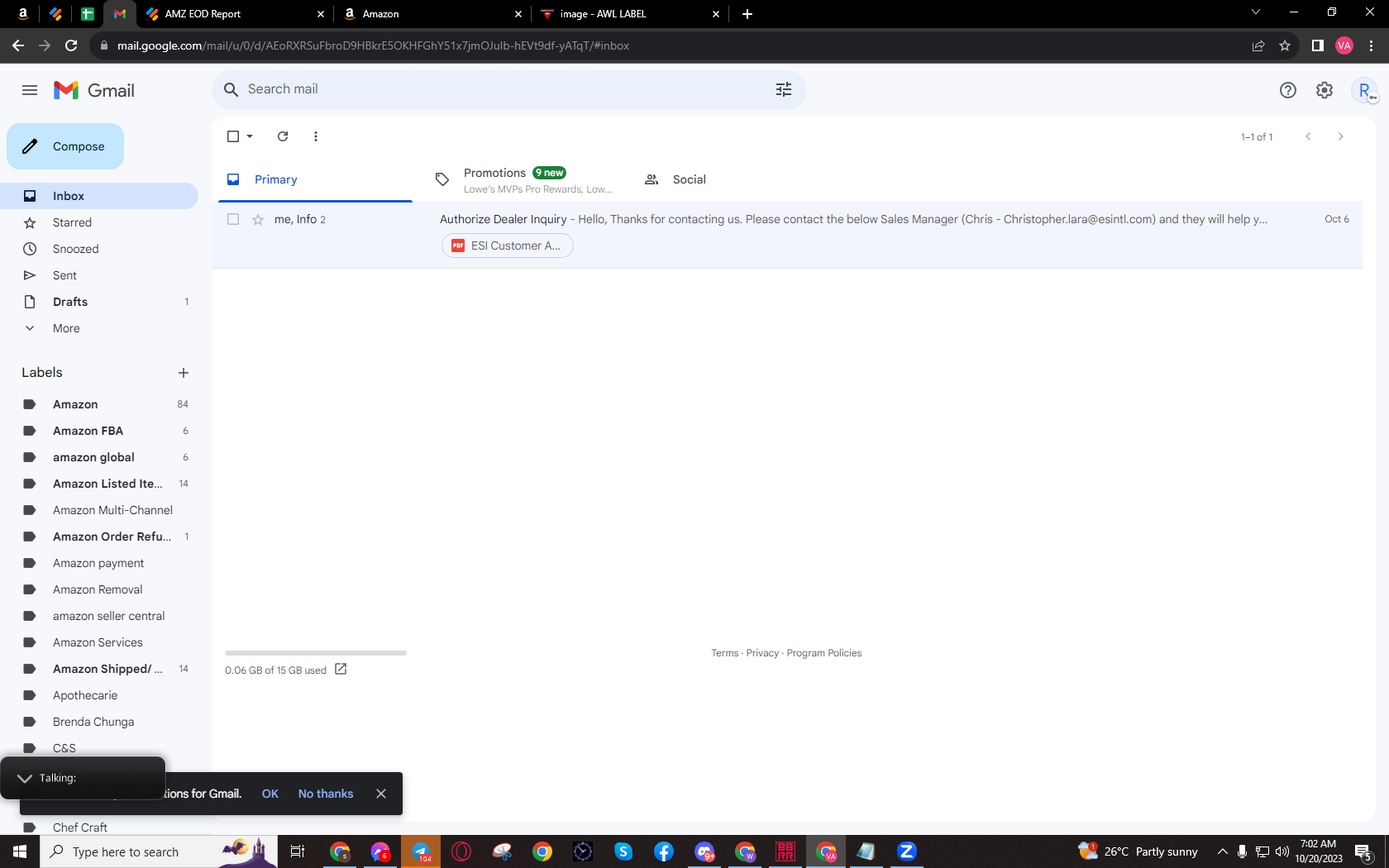Go to the Inbox folder
1389x868 pixels.
(x=99, y=196)
